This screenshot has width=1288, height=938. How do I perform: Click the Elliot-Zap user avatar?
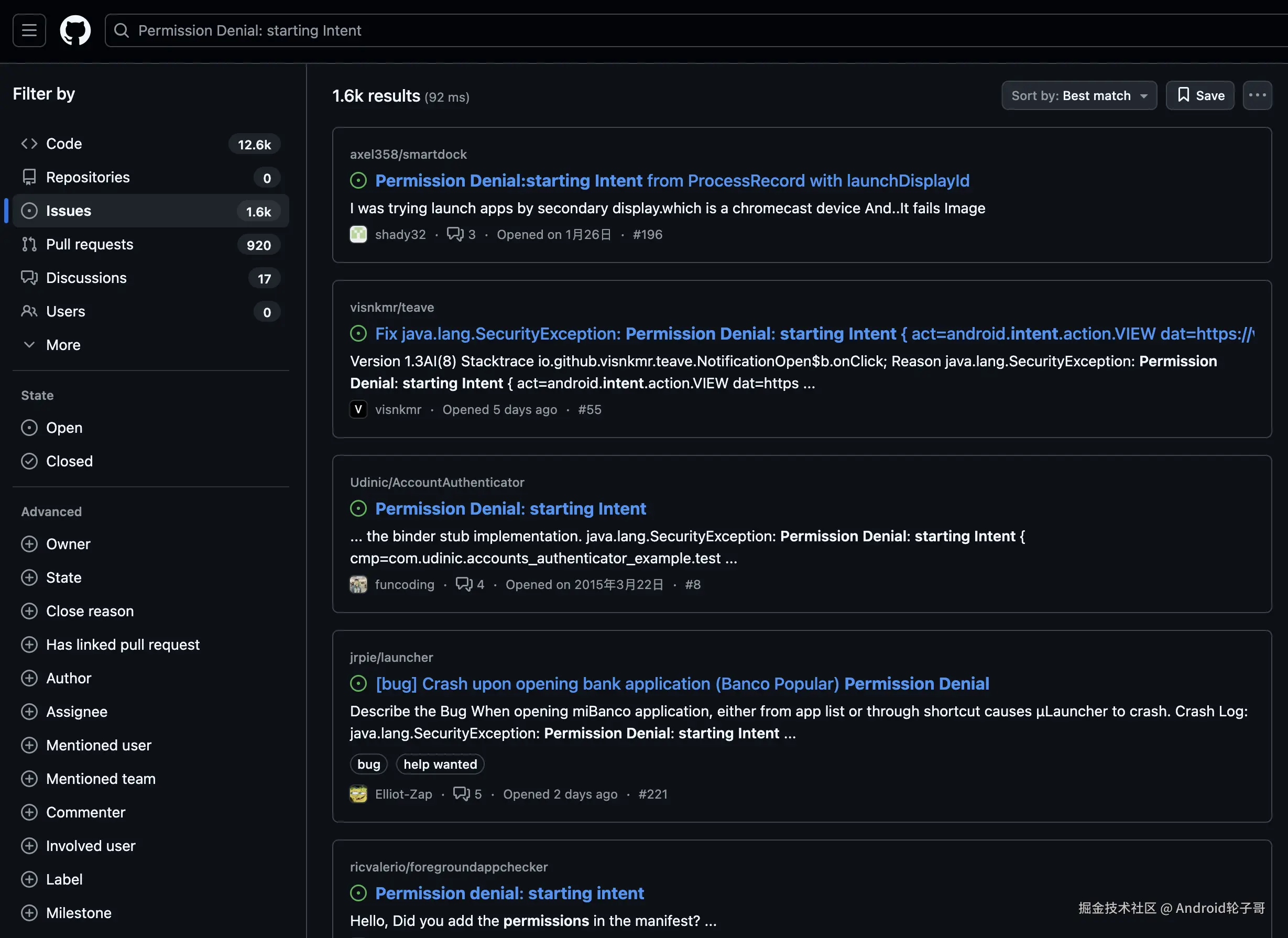358,794
